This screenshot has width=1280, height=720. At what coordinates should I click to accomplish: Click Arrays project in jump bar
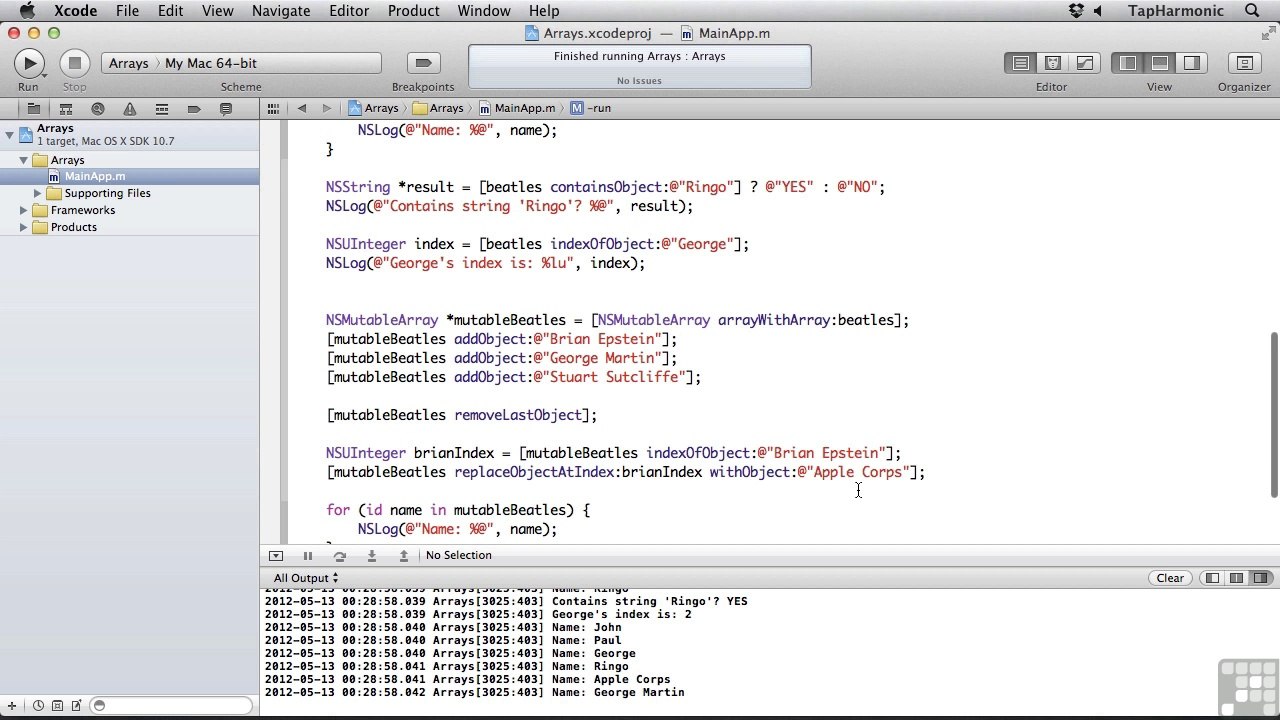click(x=373, y=108)
